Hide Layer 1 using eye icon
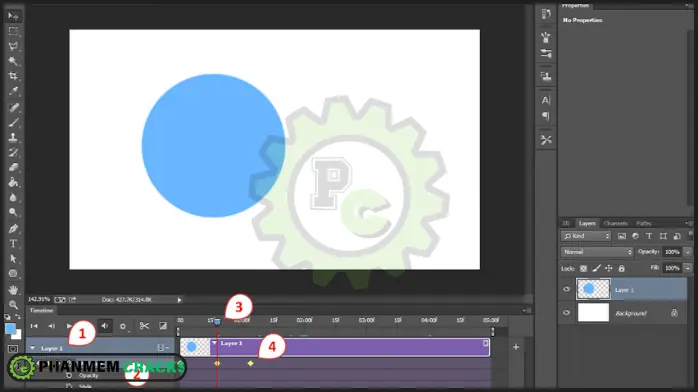The image size is (698, 392). click(566, 289)
